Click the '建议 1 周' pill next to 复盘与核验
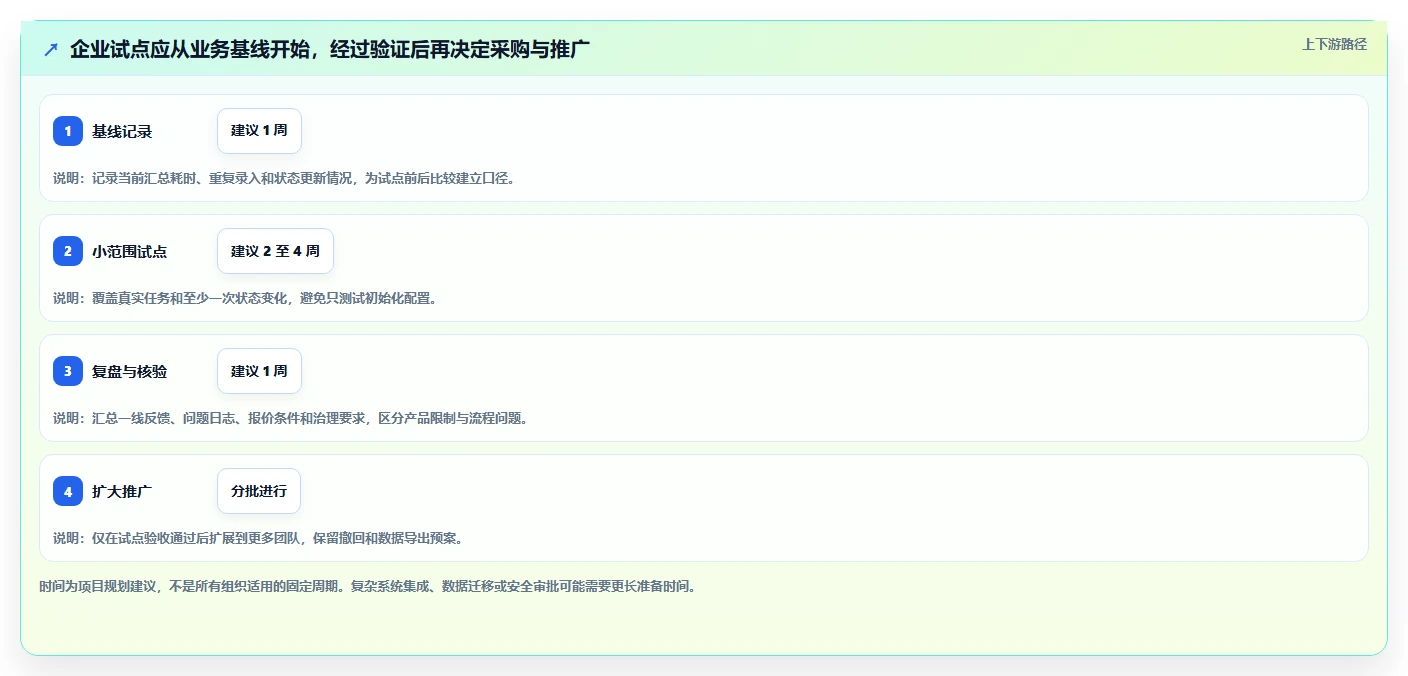 (259, 371)
